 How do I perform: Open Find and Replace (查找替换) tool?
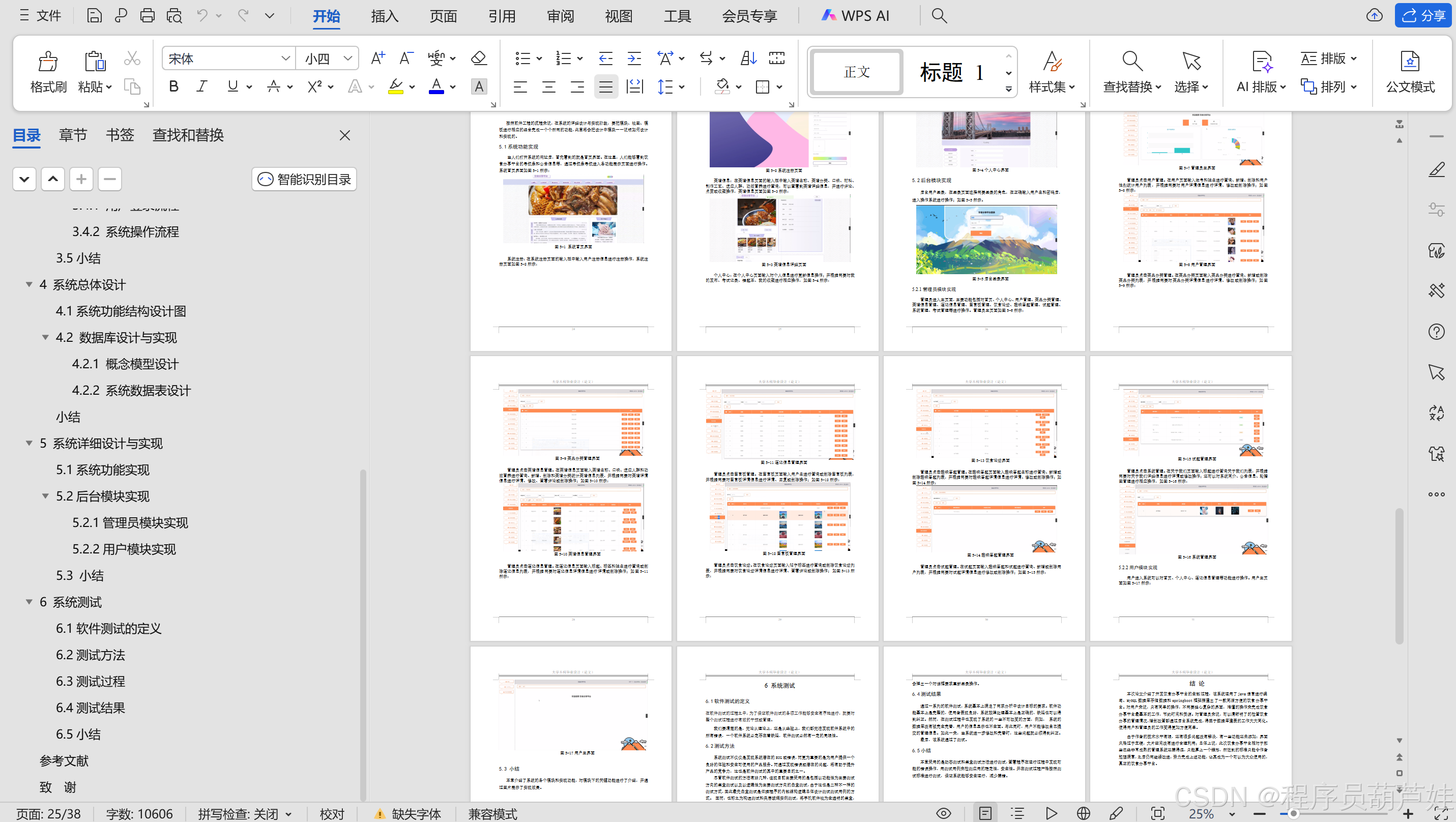pyautogui.click(x=1131, y=62)
